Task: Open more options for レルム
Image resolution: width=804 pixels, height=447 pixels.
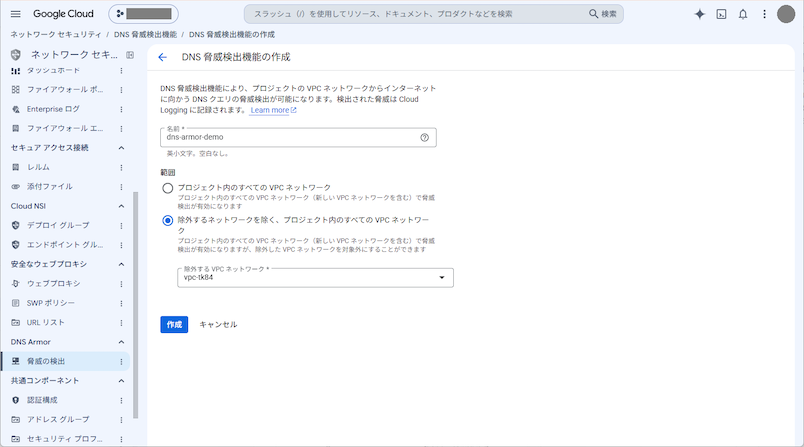Action: point(122,168)
